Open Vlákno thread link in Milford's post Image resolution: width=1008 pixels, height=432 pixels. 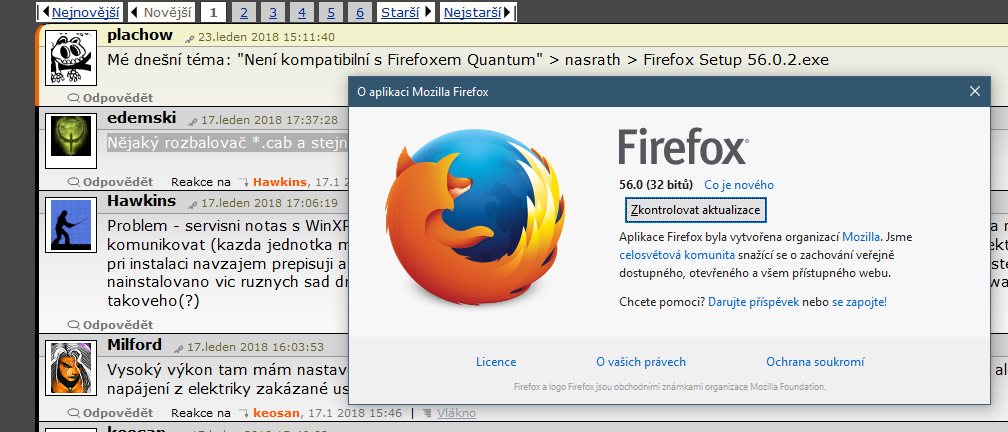pyautogui.click(x=456, y=413)
